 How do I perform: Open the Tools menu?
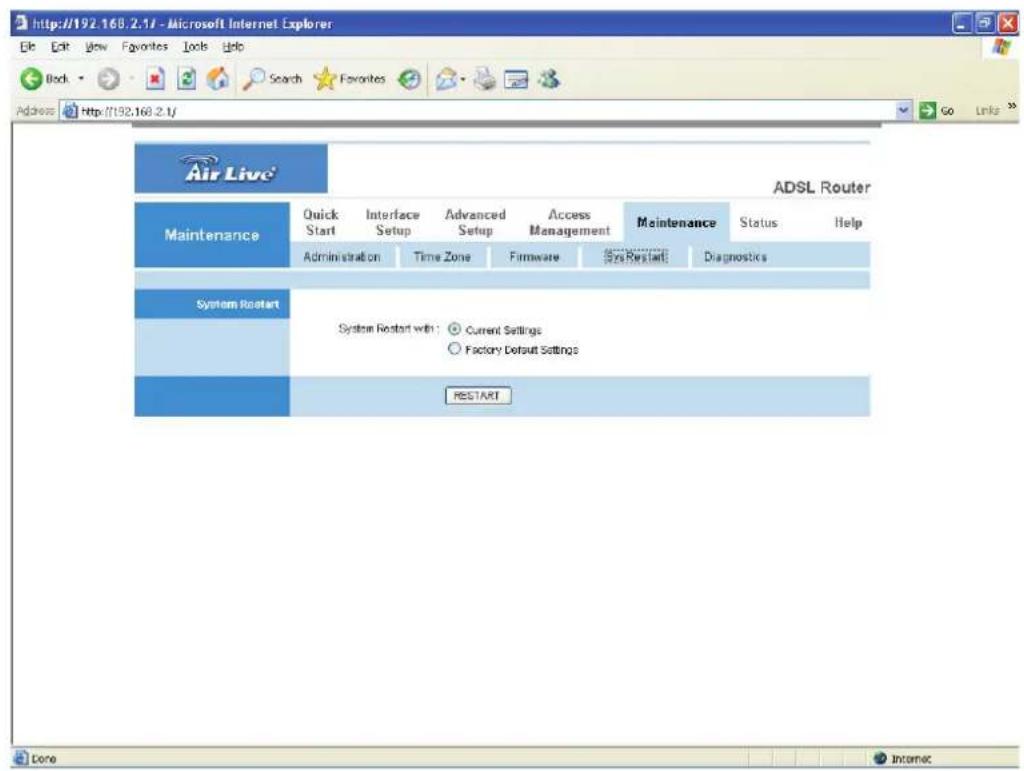click(195, 46)
